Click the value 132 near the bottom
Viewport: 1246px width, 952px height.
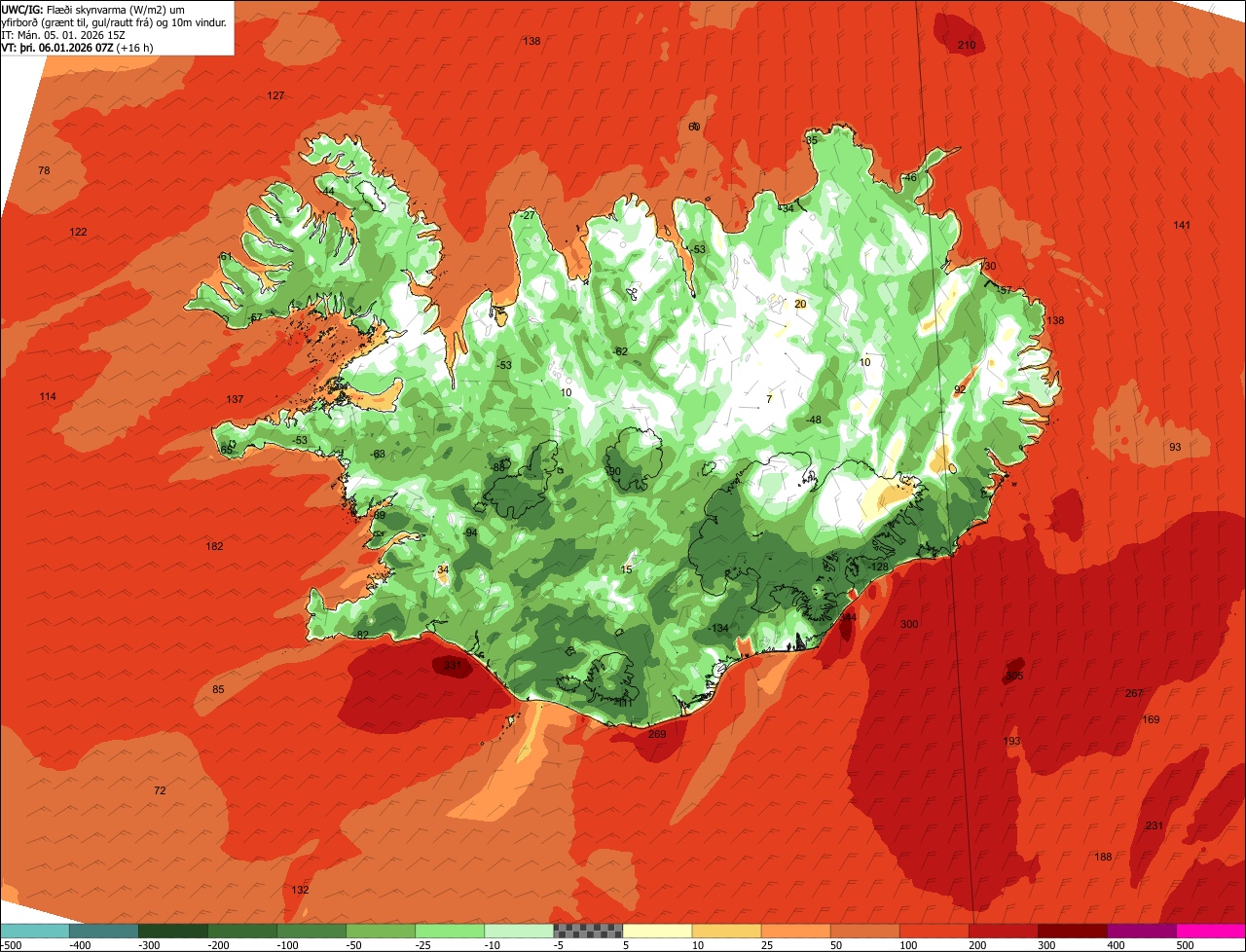point(300,890)
